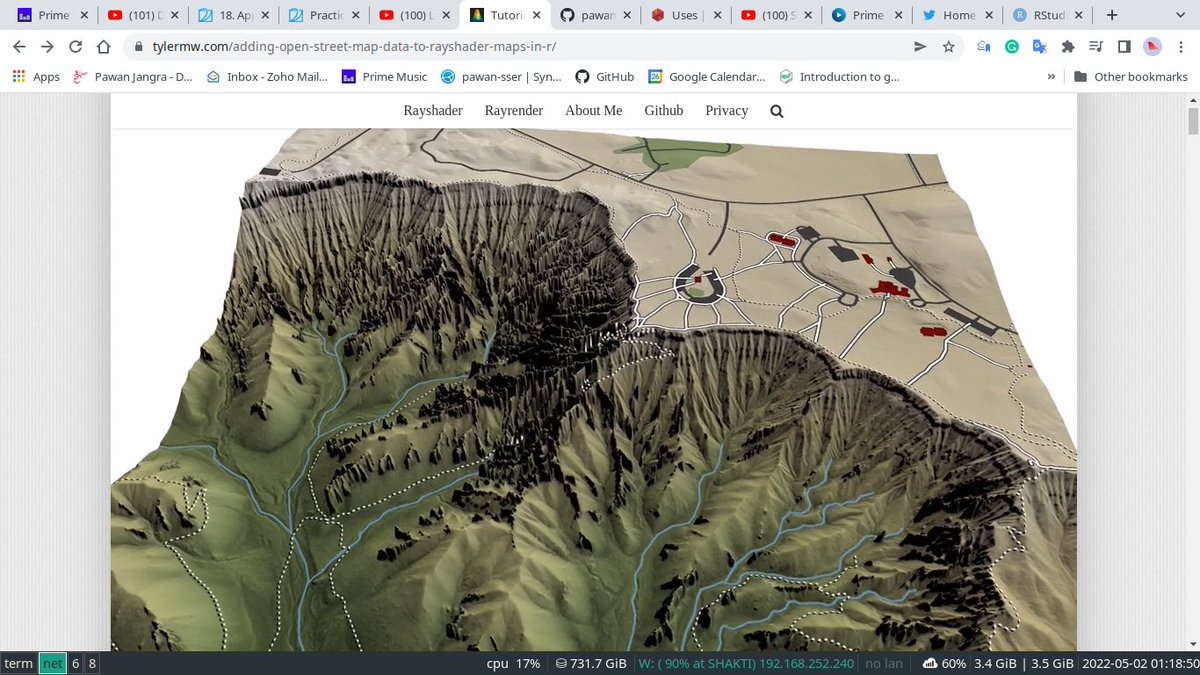Open the About Me page
The height and width of the screenshot is (675, 1200).
[x=594, y=111]
